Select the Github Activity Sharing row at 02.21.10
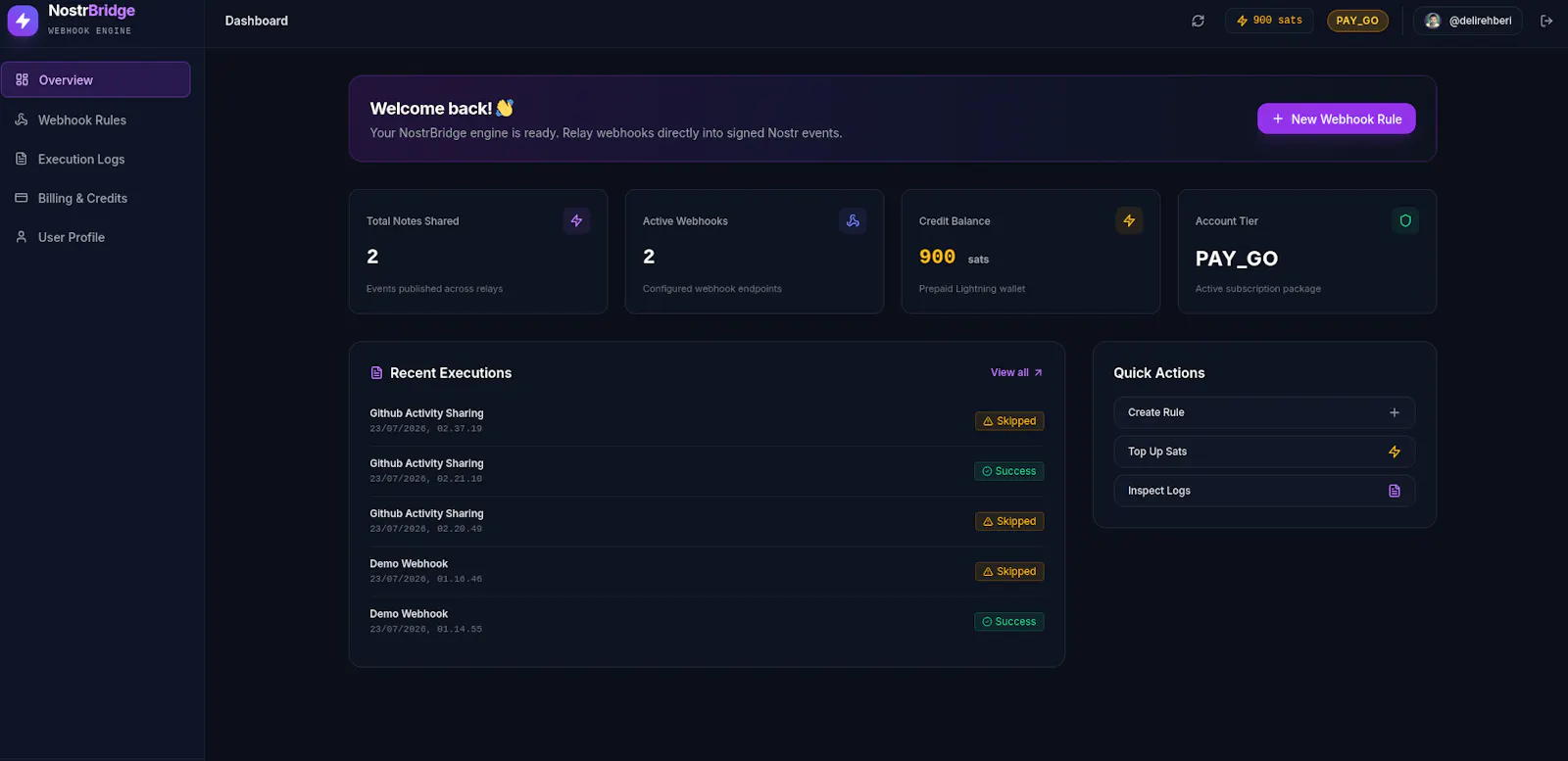Image resolution: width=1568 pixels, height=761 pixels. [707, 471]
